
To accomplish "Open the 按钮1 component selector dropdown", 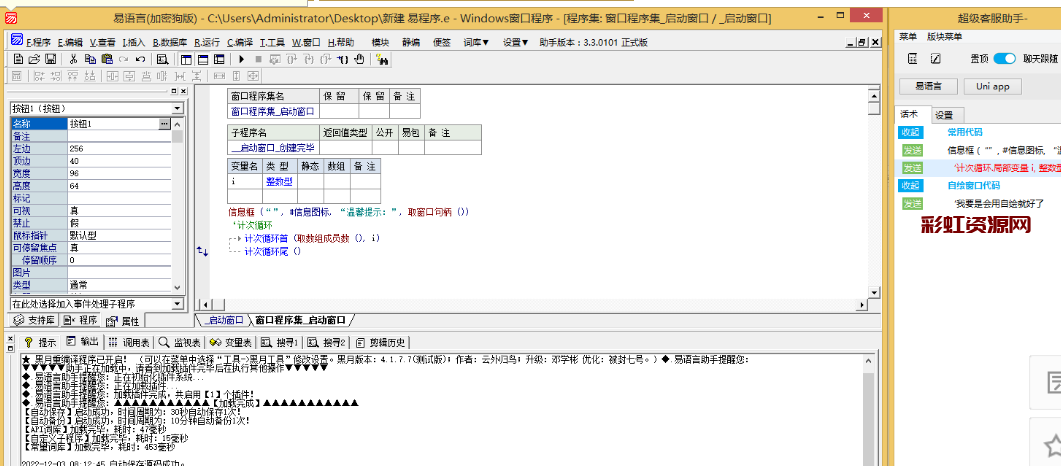I will pyautogui.click(x=177, y=108).
